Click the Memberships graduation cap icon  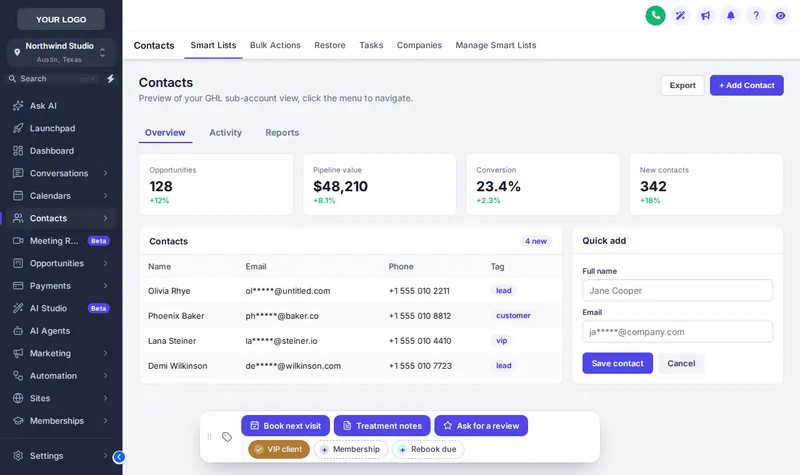tap(18, 421)
